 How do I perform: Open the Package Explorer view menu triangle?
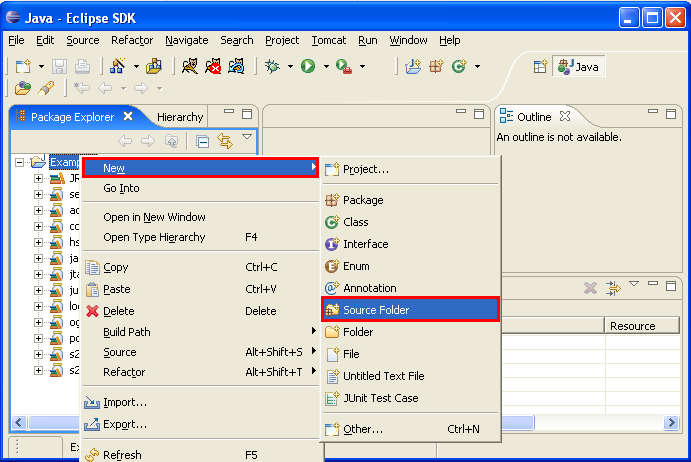pos(247,138)
